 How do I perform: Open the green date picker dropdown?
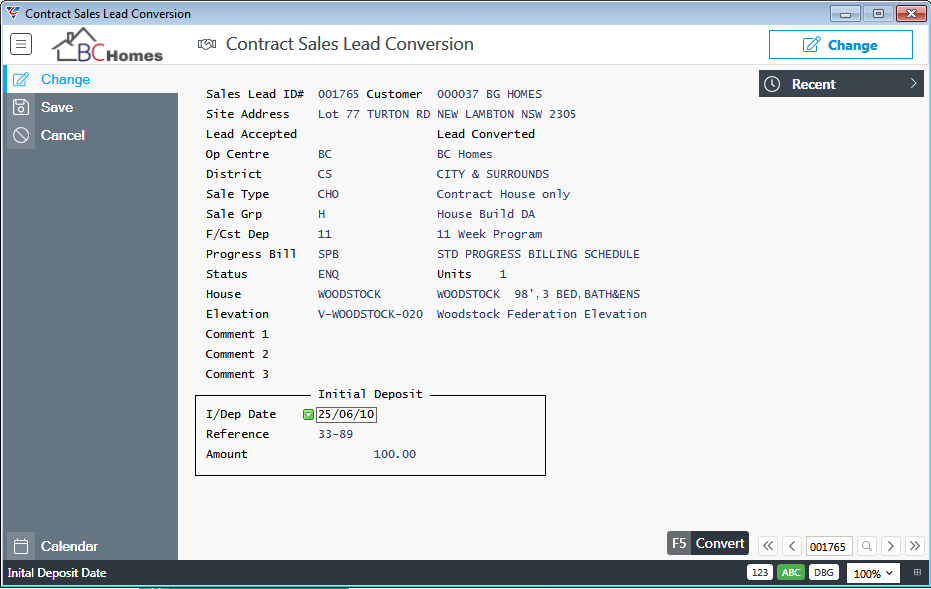click(308, 414)
